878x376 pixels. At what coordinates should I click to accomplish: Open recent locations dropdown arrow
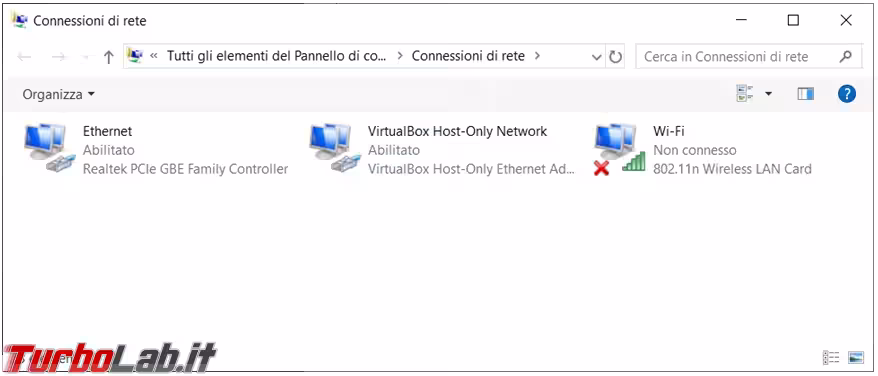86,57
